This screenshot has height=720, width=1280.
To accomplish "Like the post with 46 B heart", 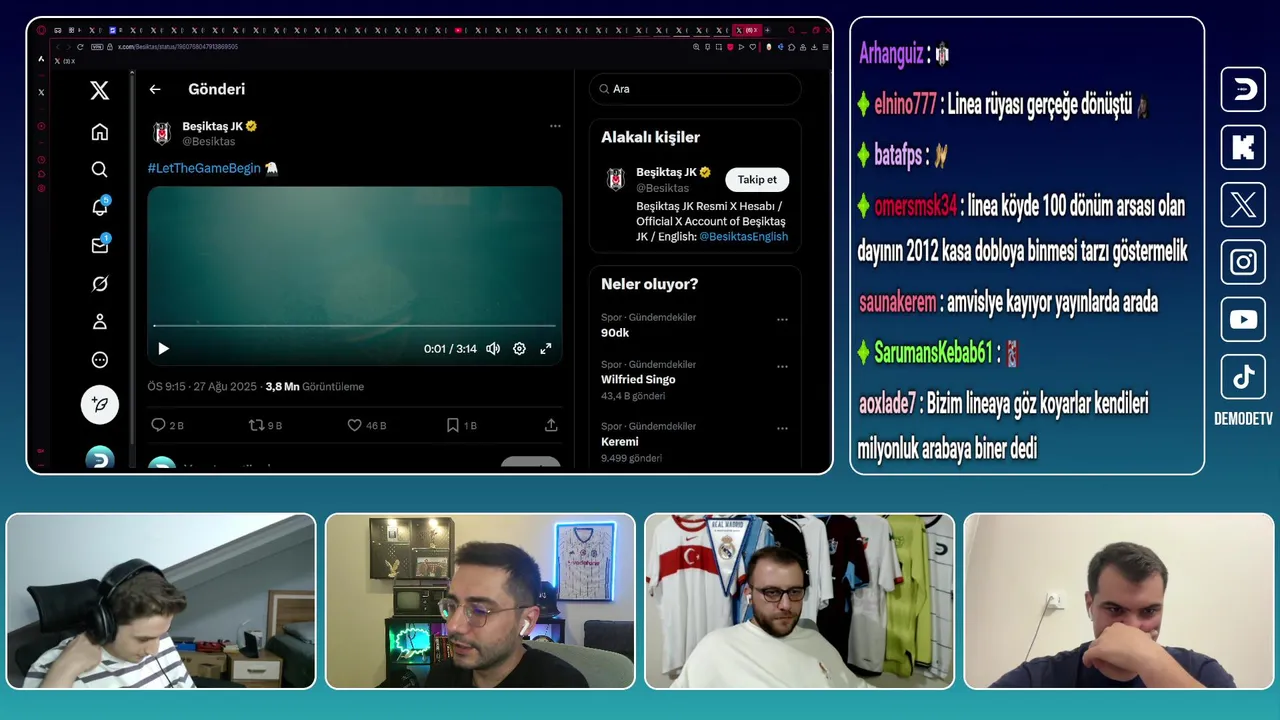I will [354, 425].
